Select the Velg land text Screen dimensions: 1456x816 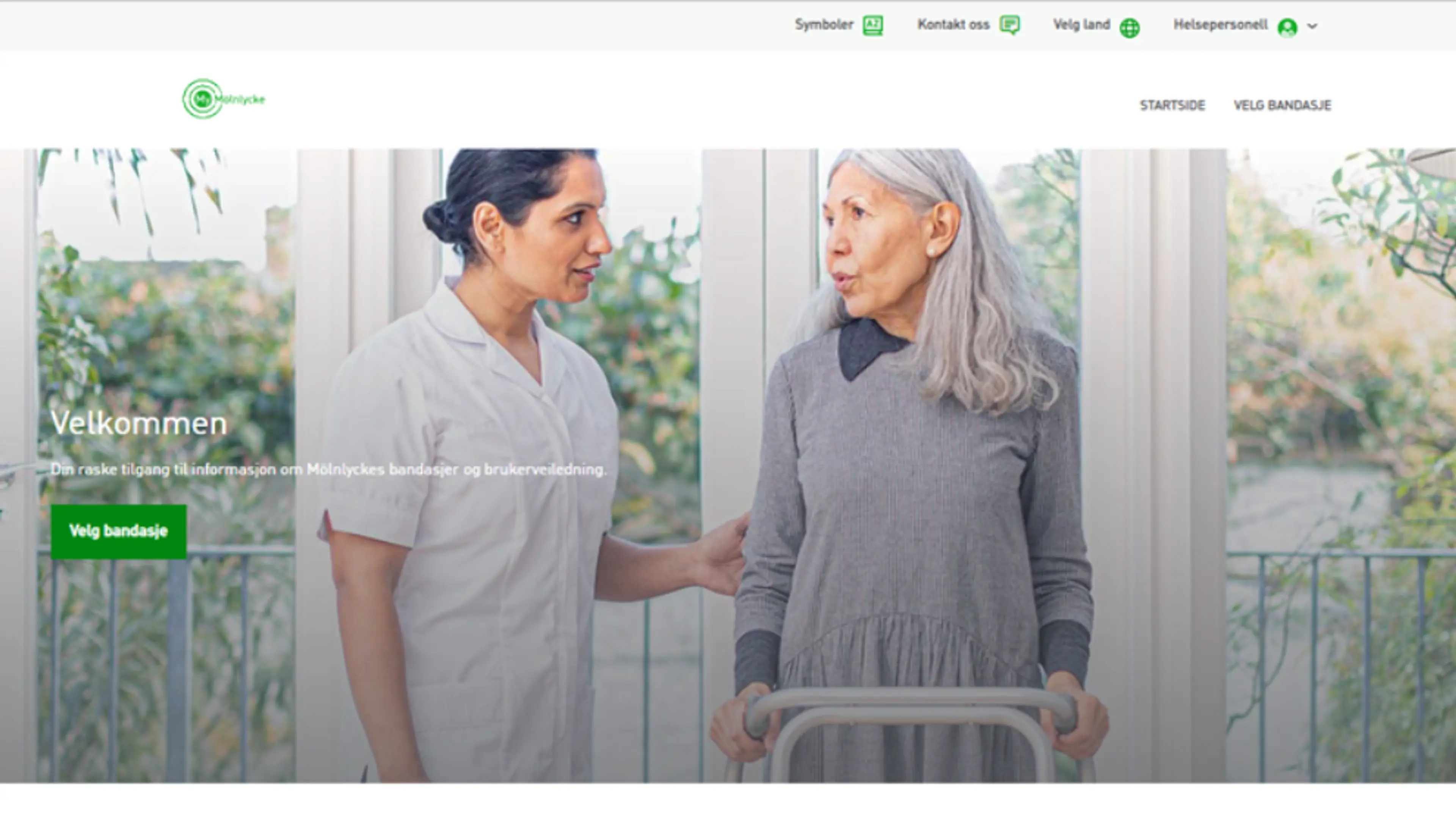click(x=1081, y=25)
